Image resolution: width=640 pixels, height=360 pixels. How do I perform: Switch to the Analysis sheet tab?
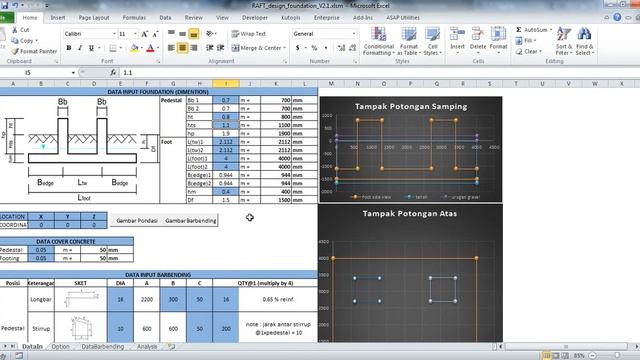(x=147, y=346)
